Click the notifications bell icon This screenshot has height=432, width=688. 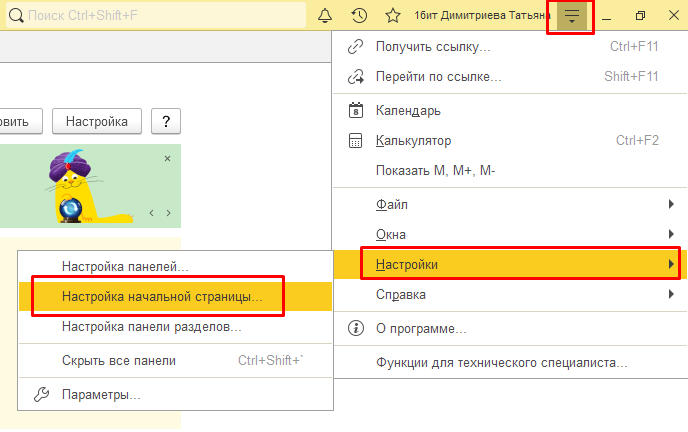pyautogui.click(x=325, y=17)
